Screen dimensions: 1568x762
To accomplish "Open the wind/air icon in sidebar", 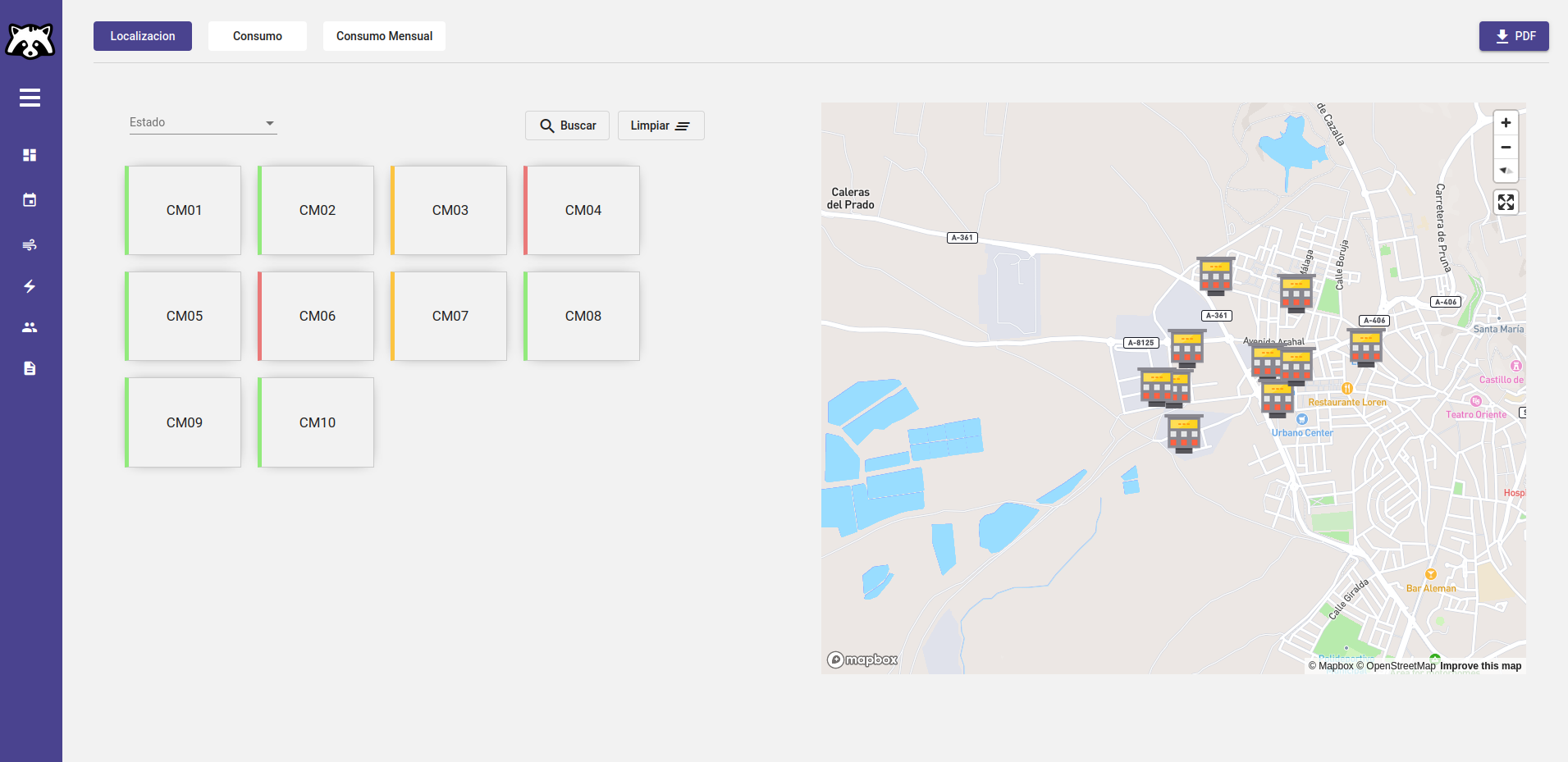I will pyautogui.click(x=30, y=245).
